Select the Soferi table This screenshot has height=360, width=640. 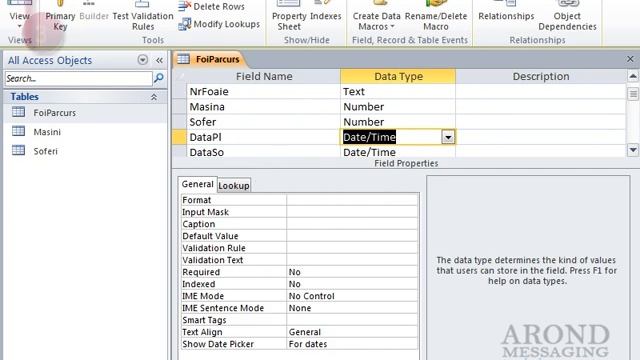(x=85, y=151)
